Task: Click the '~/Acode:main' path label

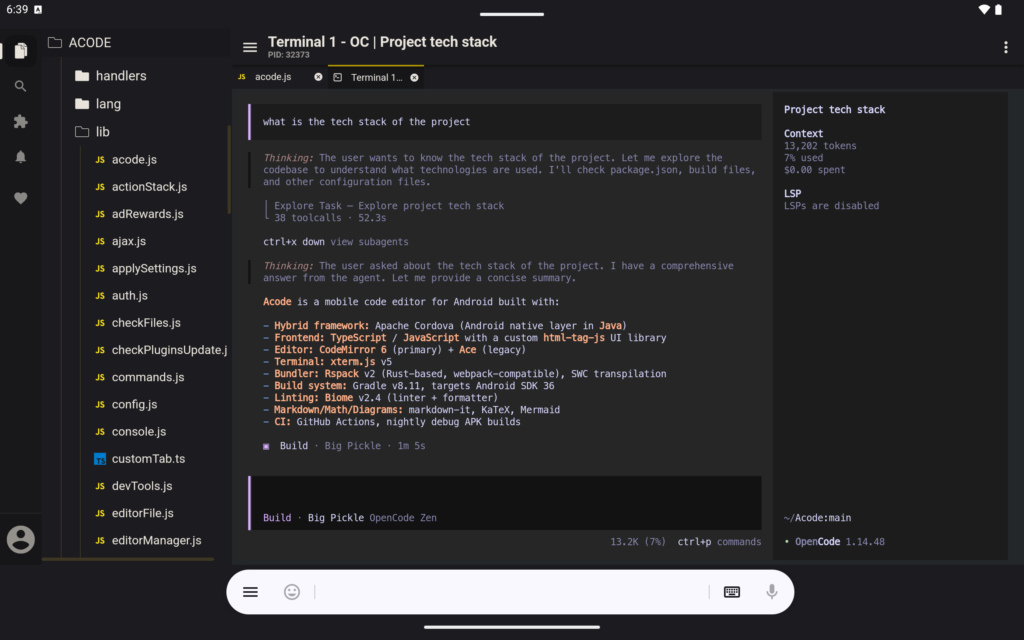Action: (817, 518)
